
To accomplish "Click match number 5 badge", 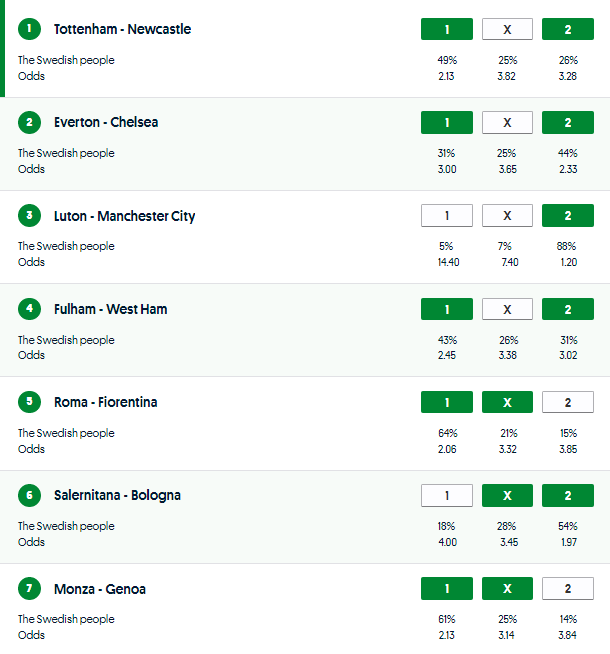I will coord(30,402).
